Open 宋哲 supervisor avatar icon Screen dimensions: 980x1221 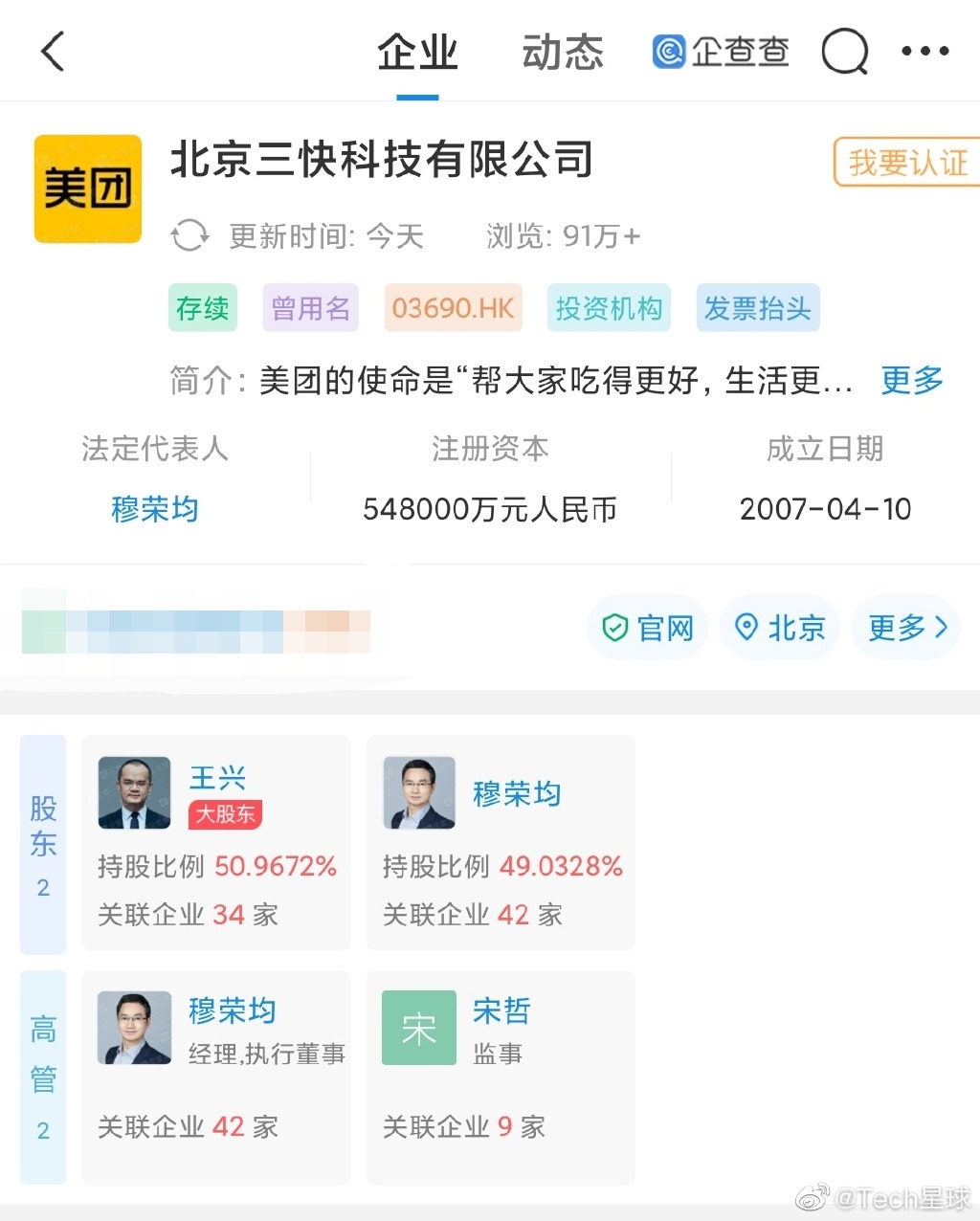pyautogui.click(x=419, y=1029)
